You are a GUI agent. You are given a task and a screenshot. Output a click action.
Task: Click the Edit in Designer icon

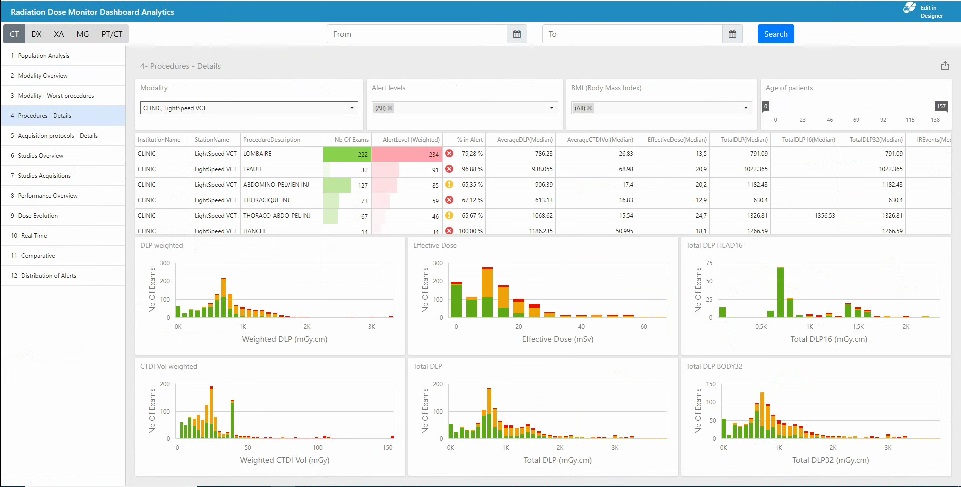[910, 8]
